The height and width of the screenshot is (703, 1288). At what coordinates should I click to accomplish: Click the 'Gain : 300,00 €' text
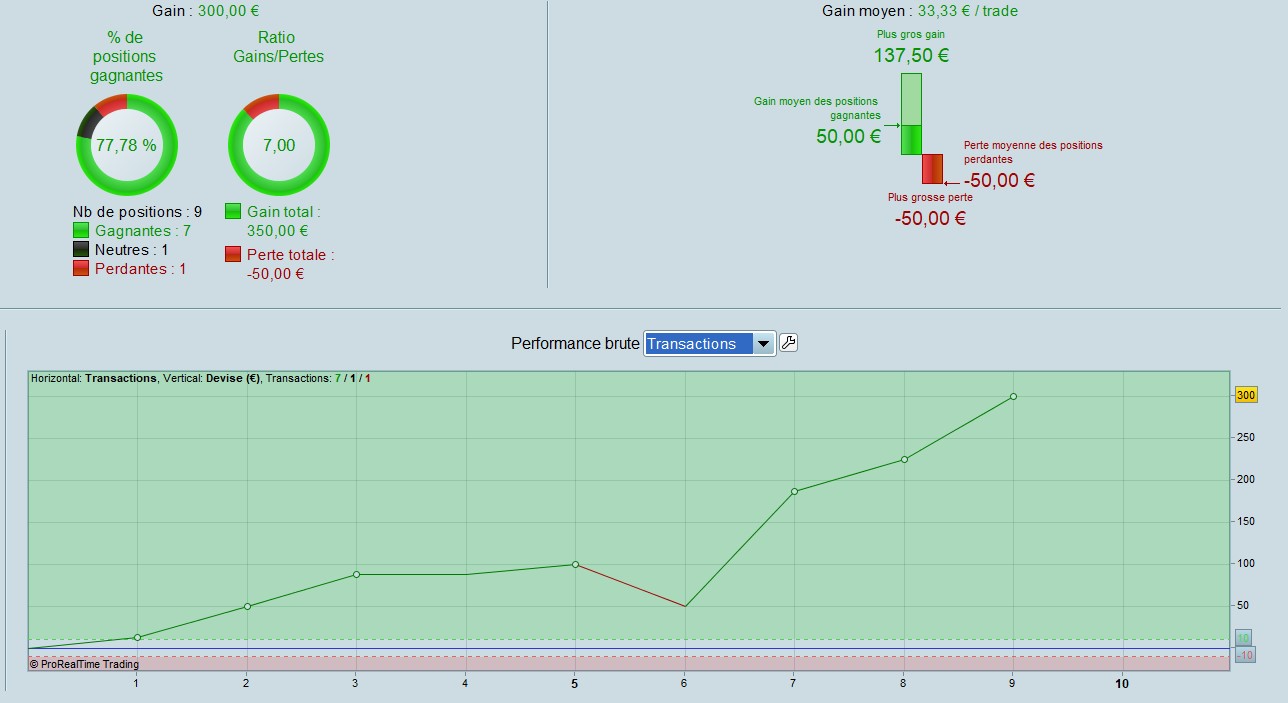point(206,11)
